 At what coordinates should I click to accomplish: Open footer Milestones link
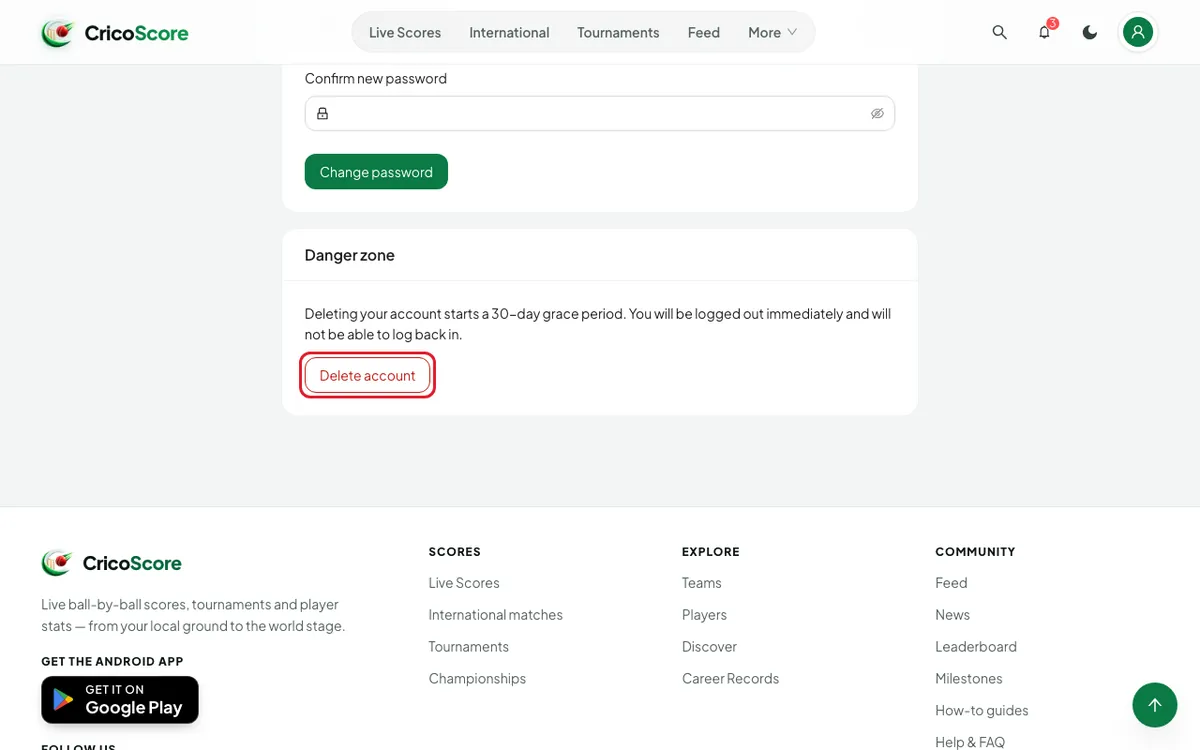[969, 679]
